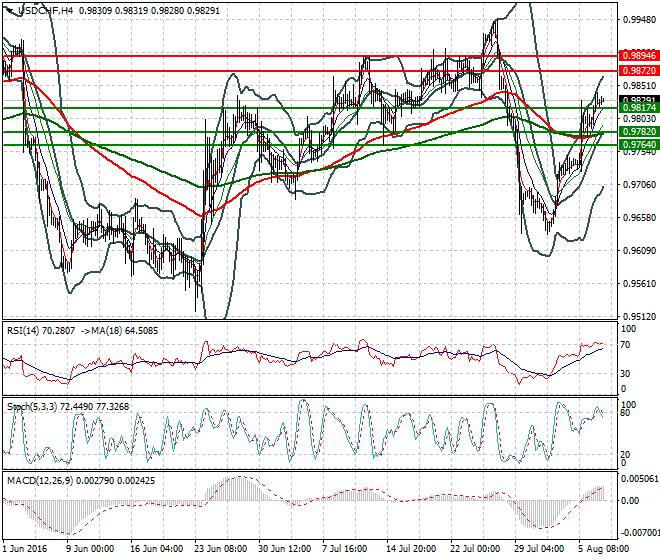Click the USDCHF,H4 chart title text
Screen dimensions: 660x560
pos(45,11)
